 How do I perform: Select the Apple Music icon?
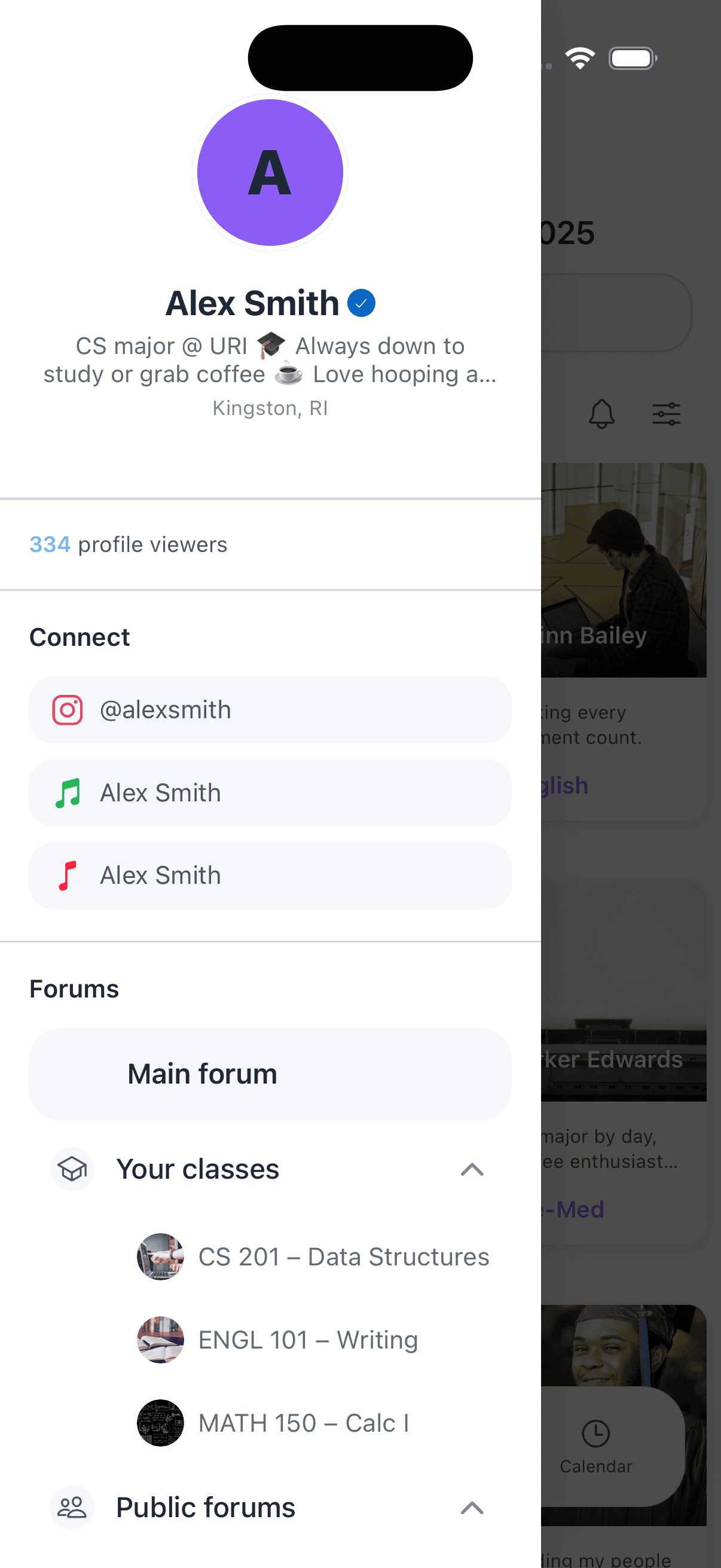[x=67, y=875]
